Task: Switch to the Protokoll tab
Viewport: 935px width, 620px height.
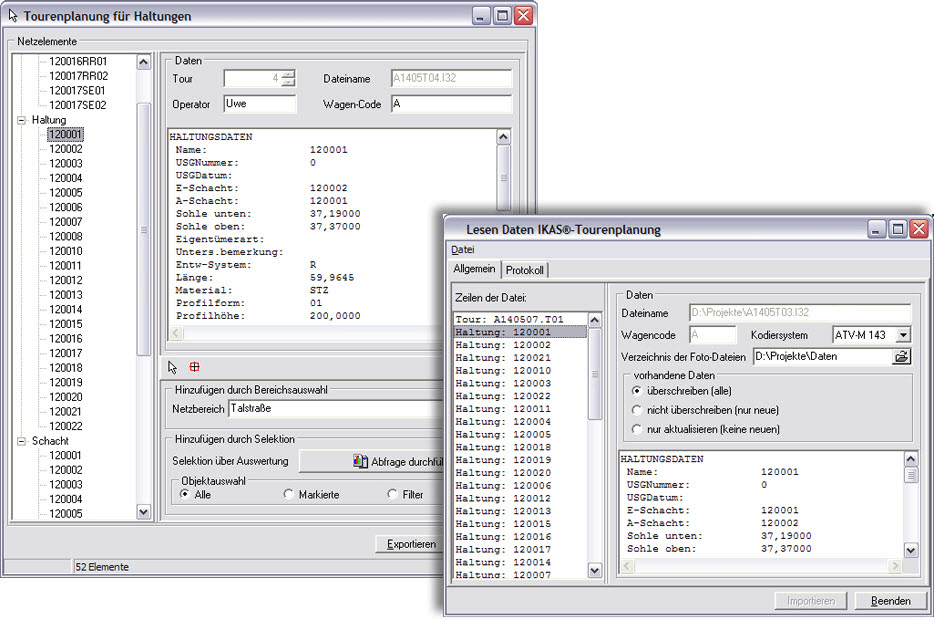Action: [525, 270]
